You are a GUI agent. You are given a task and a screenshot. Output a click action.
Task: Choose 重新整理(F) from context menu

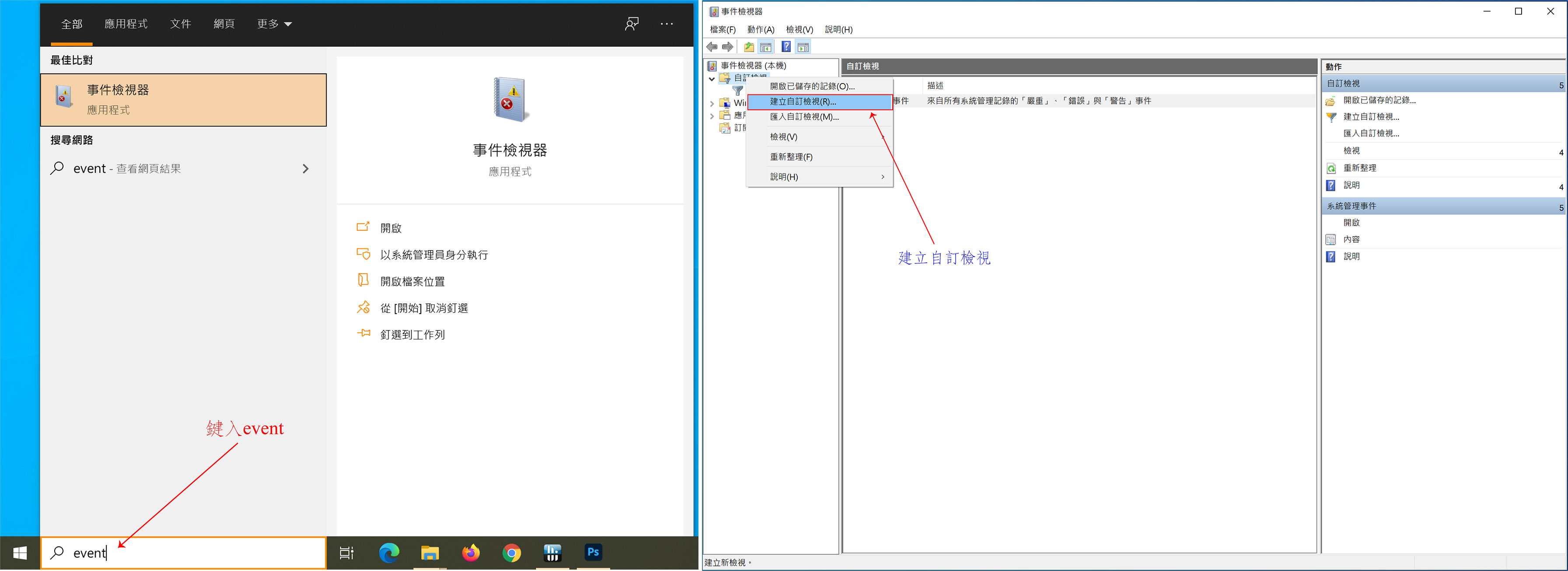(x=820, y=157)
